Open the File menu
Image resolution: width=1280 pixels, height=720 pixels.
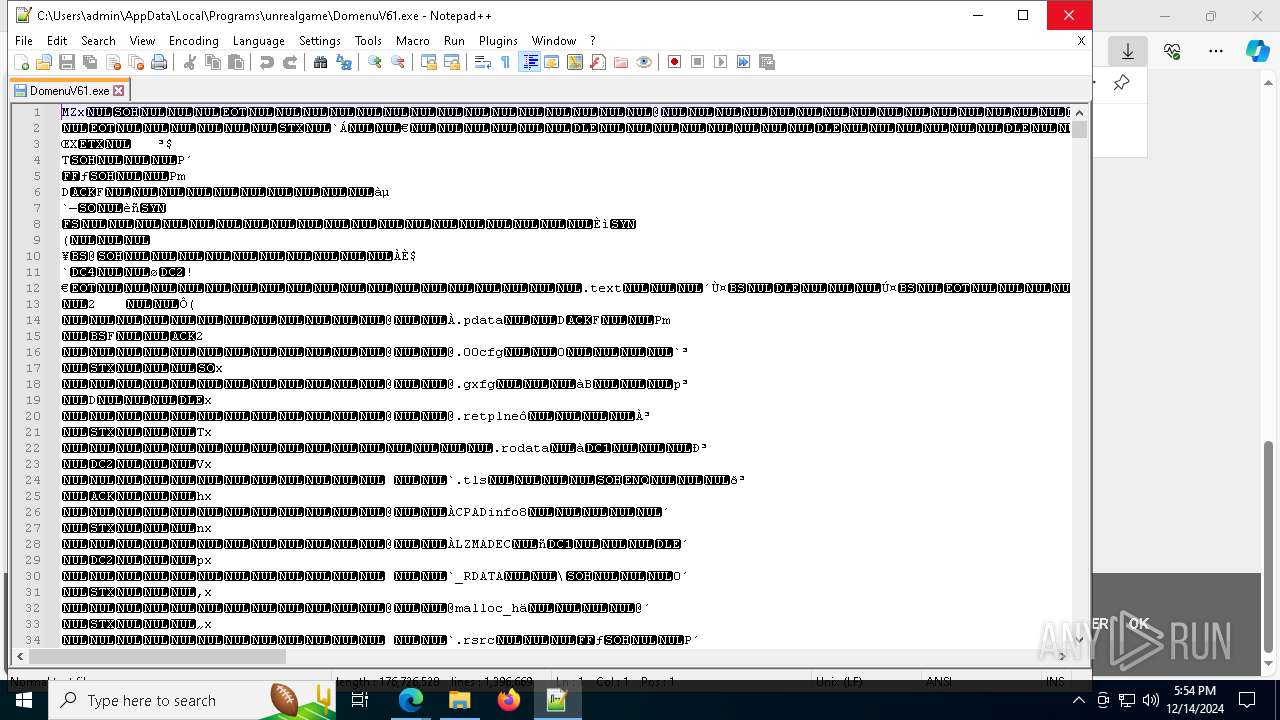click(24, 41)
